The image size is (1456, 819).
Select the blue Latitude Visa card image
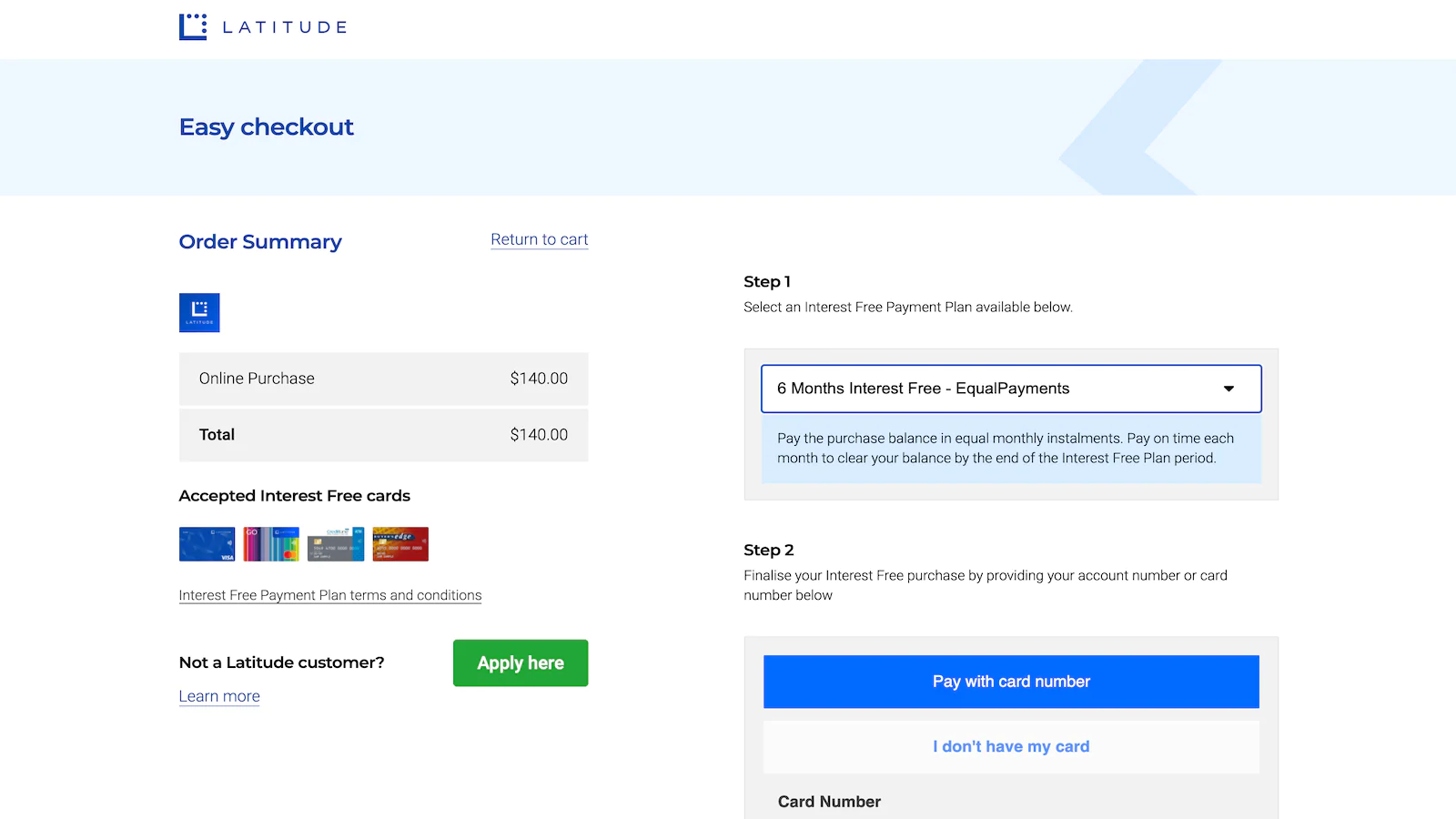click(x=207, y=544)
